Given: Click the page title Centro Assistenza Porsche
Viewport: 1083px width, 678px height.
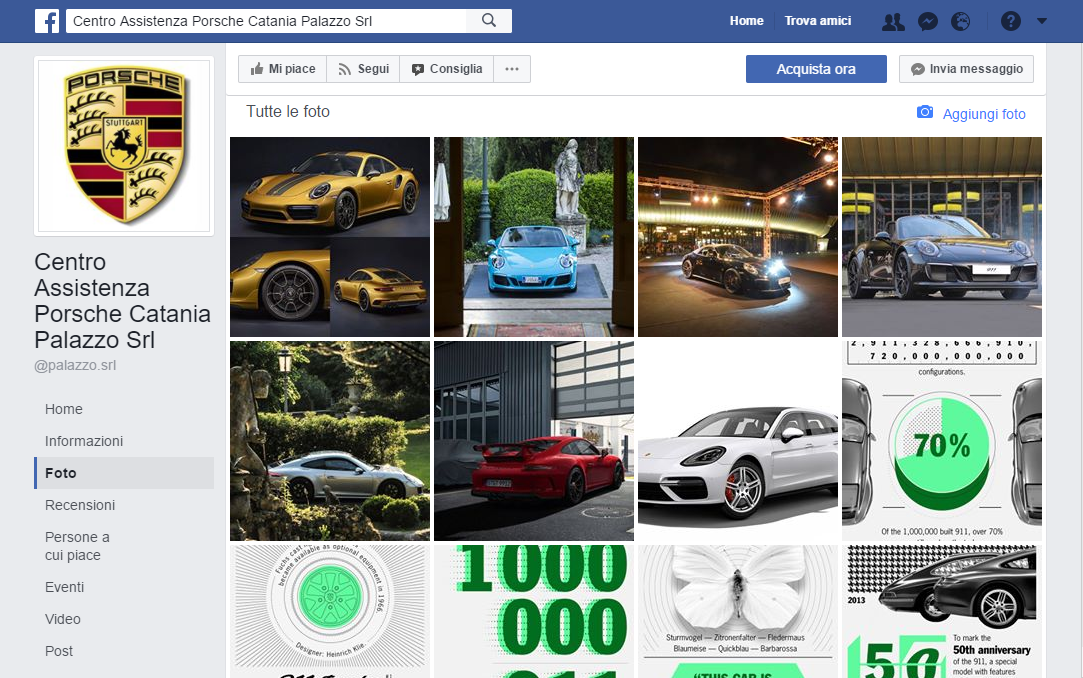Looking at the screenshot, I should pos(122,301).
